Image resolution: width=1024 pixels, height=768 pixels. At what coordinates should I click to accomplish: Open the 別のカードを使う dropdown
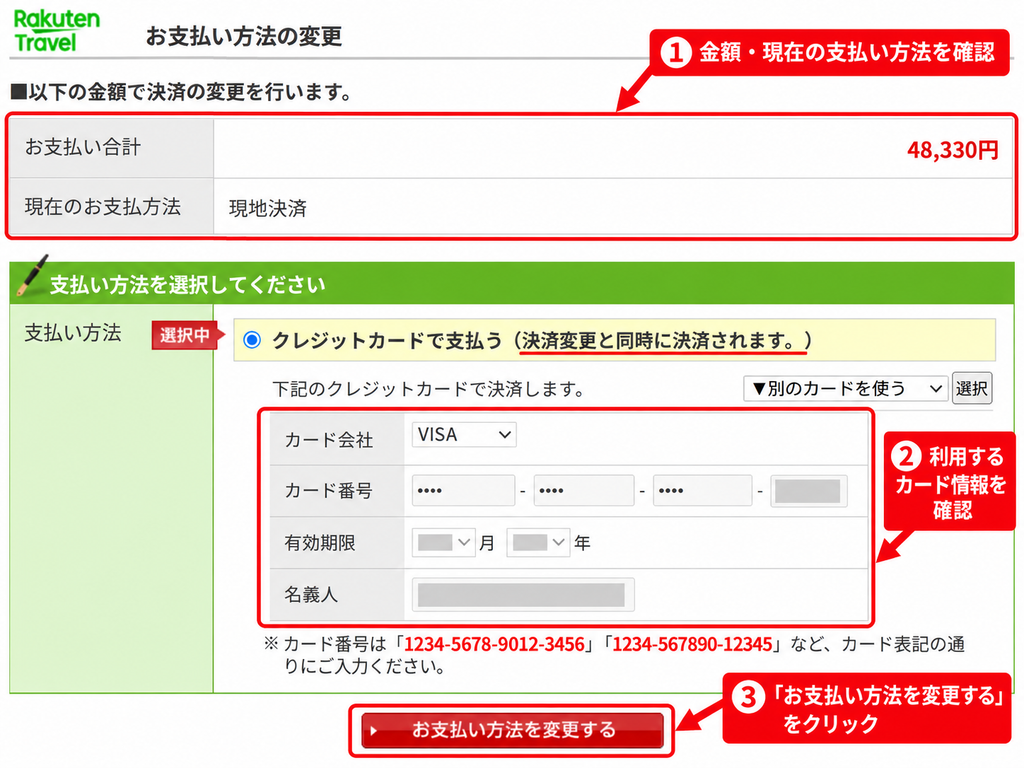click(x=845, y=389)
